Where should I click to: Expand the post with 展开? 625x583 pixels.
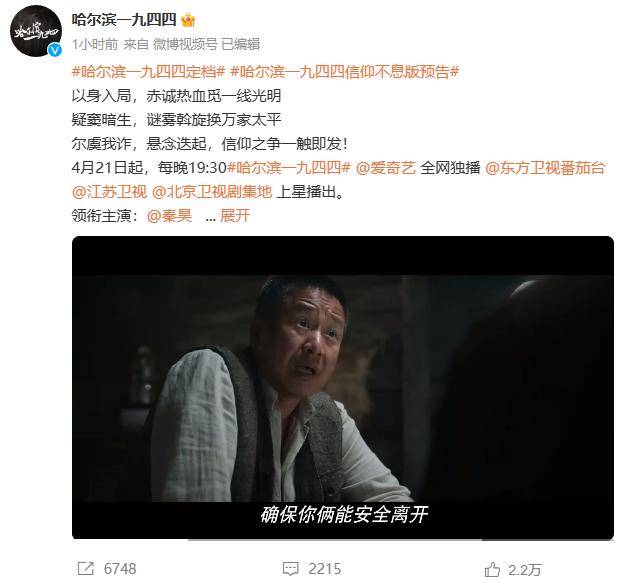[x=235, y=216]
